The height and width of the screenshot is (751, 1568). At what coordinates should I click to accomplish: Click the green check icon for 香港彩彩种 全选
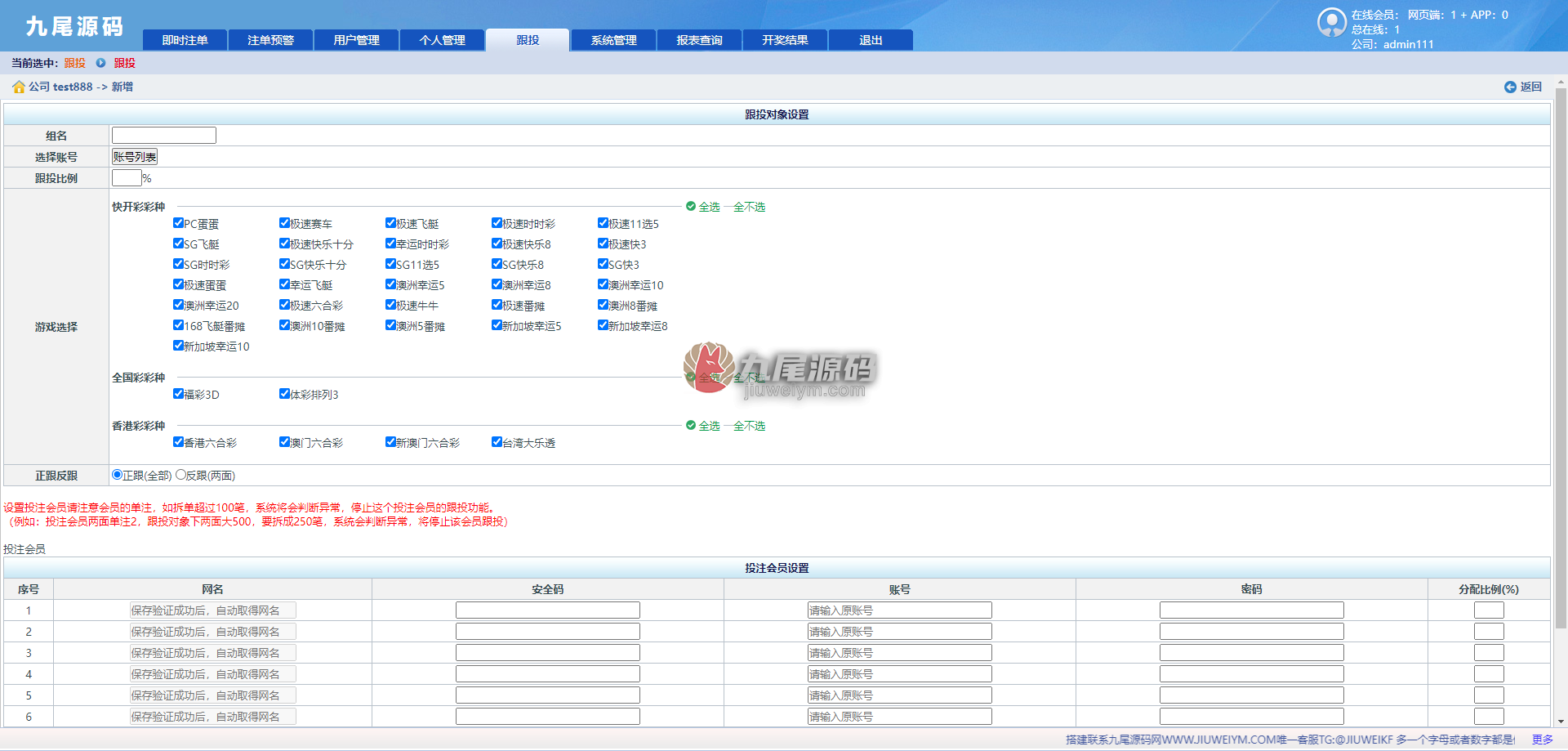(x=691, y=426)
